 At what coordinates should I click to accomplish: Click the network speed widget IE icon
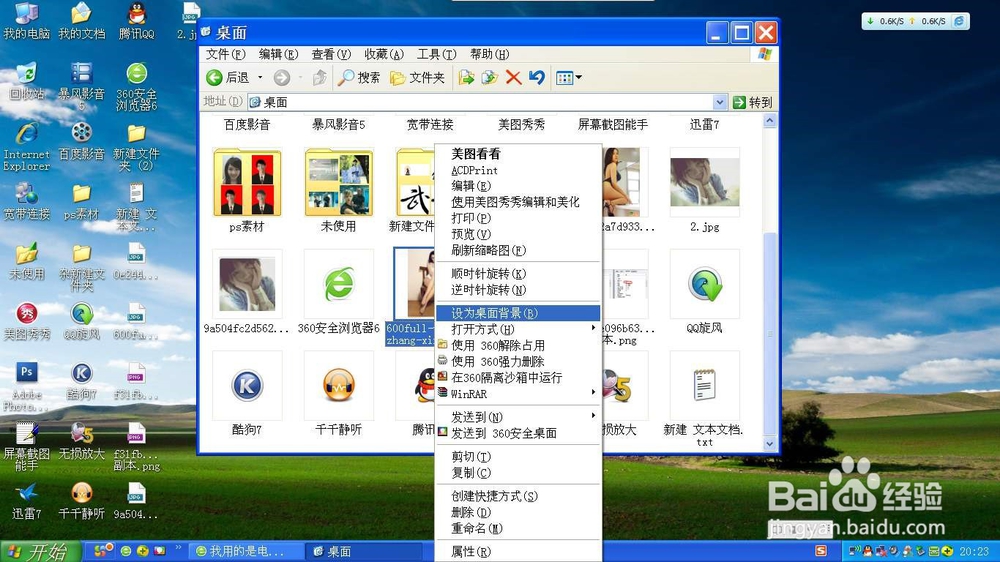(x=959, y=21)
